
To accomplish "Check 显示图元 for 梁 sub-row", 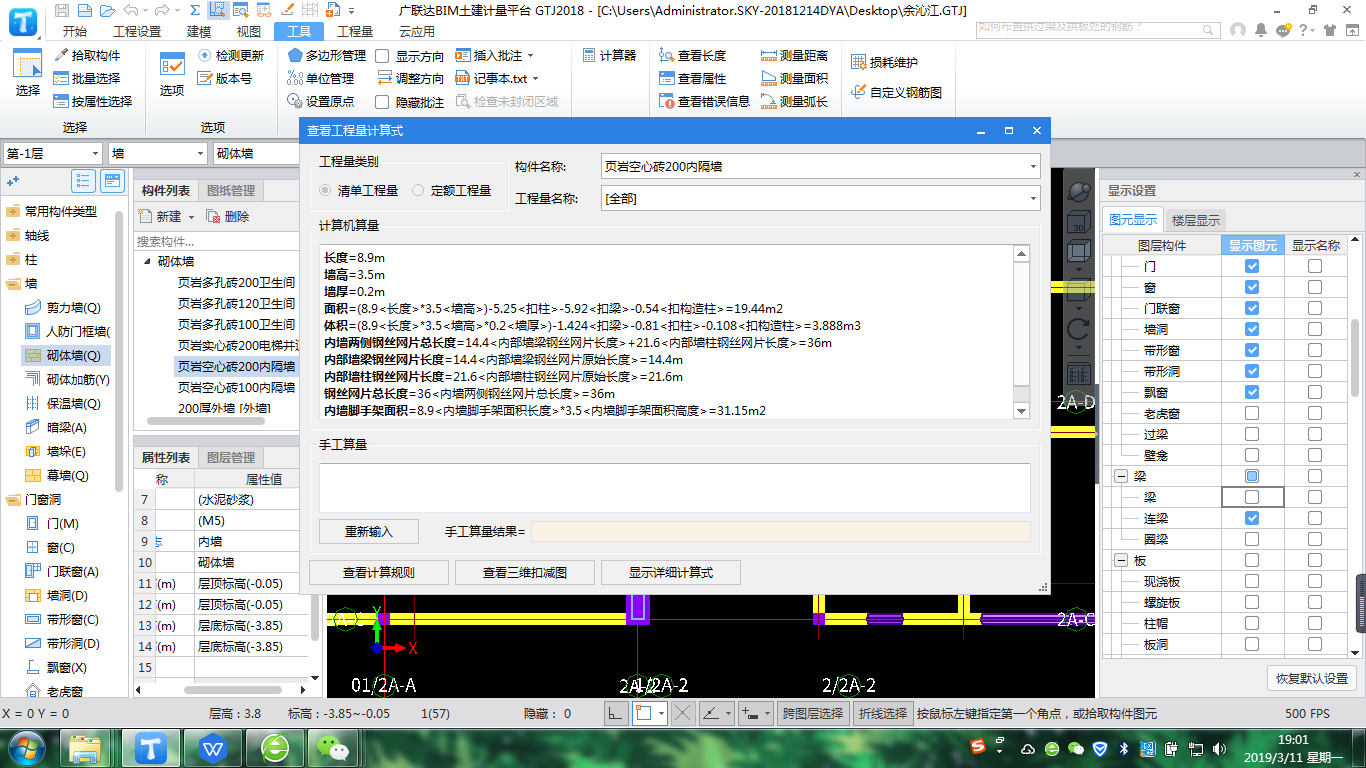I will click(x=1251, y=497).
